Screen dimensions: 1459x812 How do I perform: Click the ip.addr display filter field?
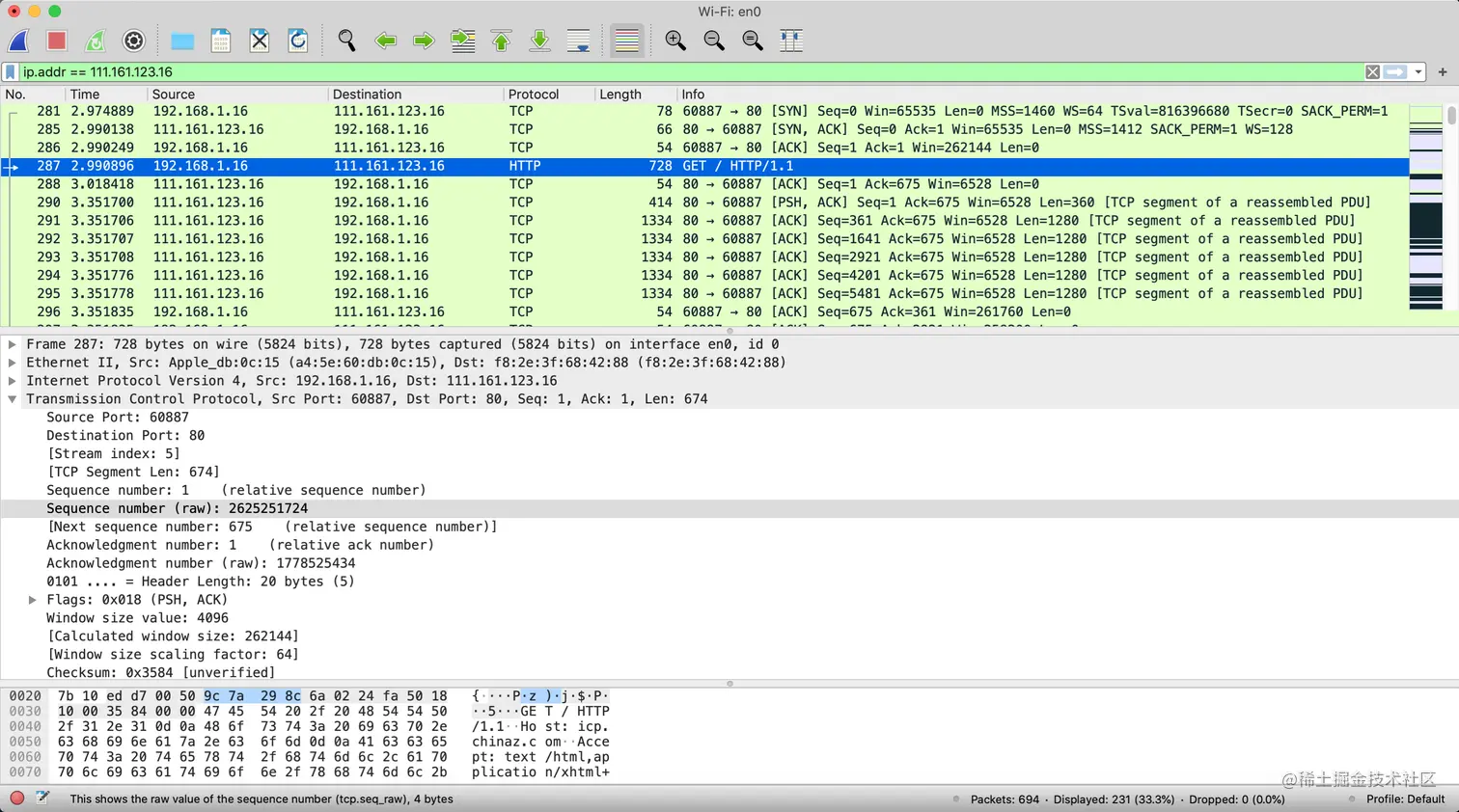pos(690,72)
